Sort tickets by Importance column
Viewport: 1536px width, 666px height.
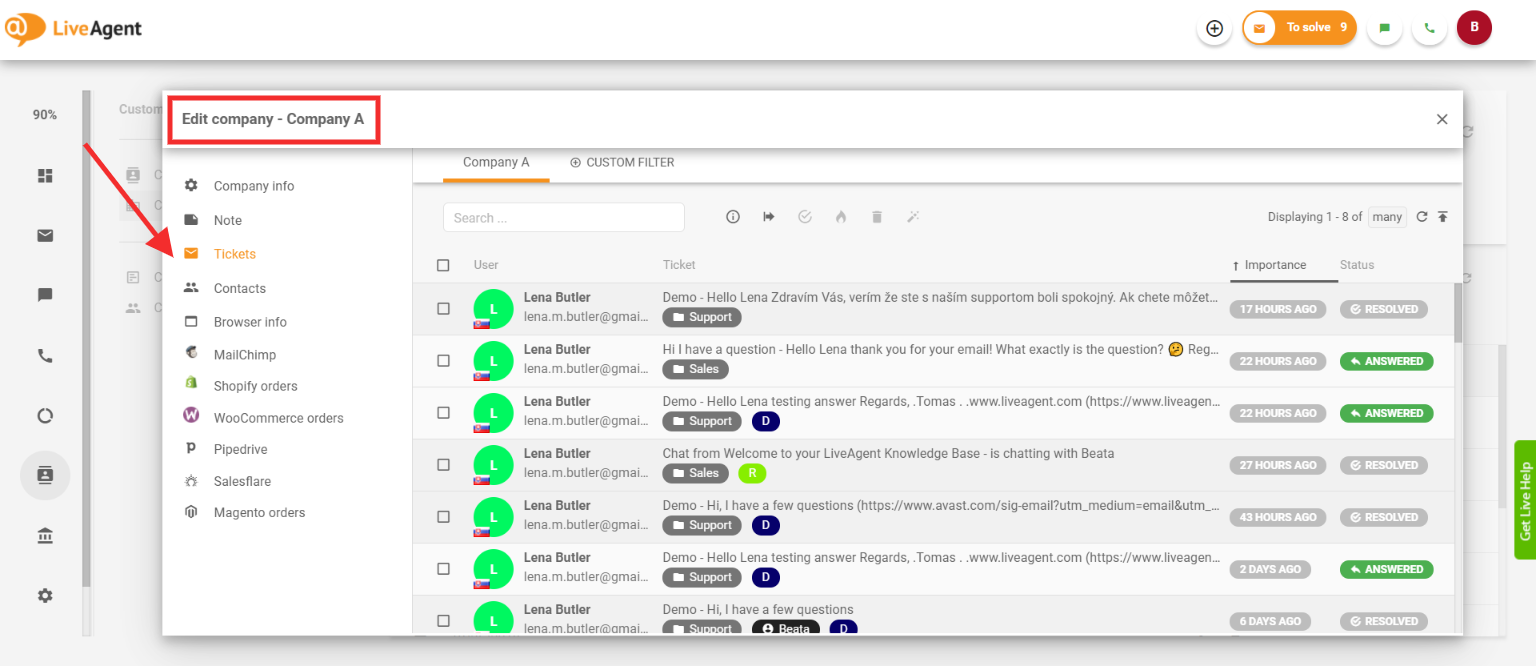[1275, 265]
